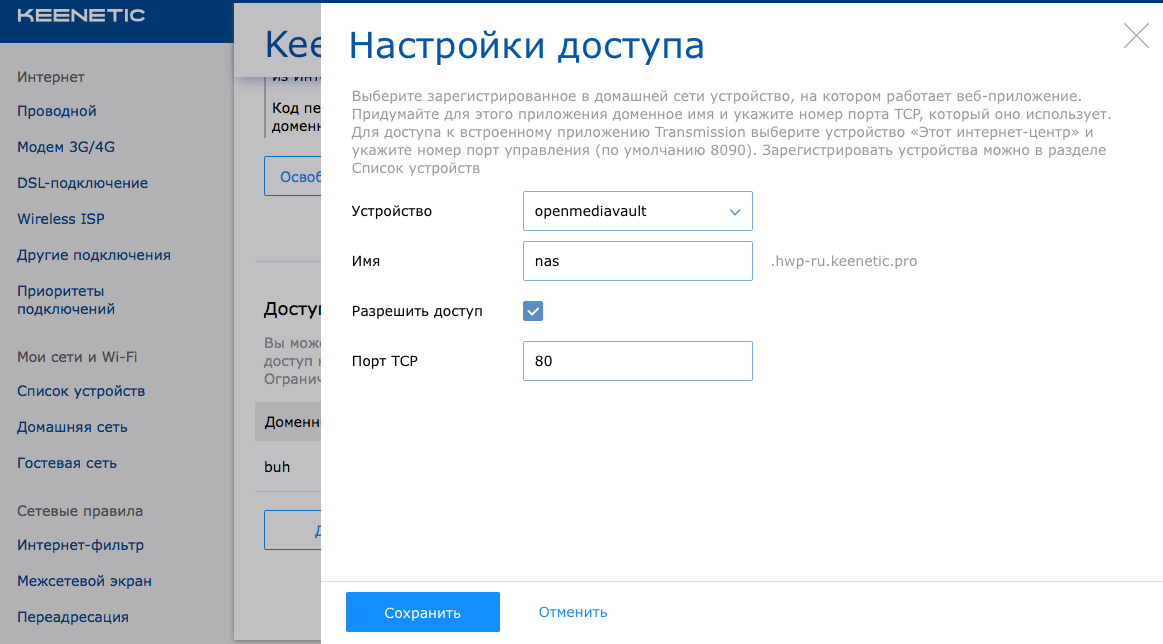Open Wireless ISP settings
The height and width of the screenshot is (644, 1163).
click(61, 219)
